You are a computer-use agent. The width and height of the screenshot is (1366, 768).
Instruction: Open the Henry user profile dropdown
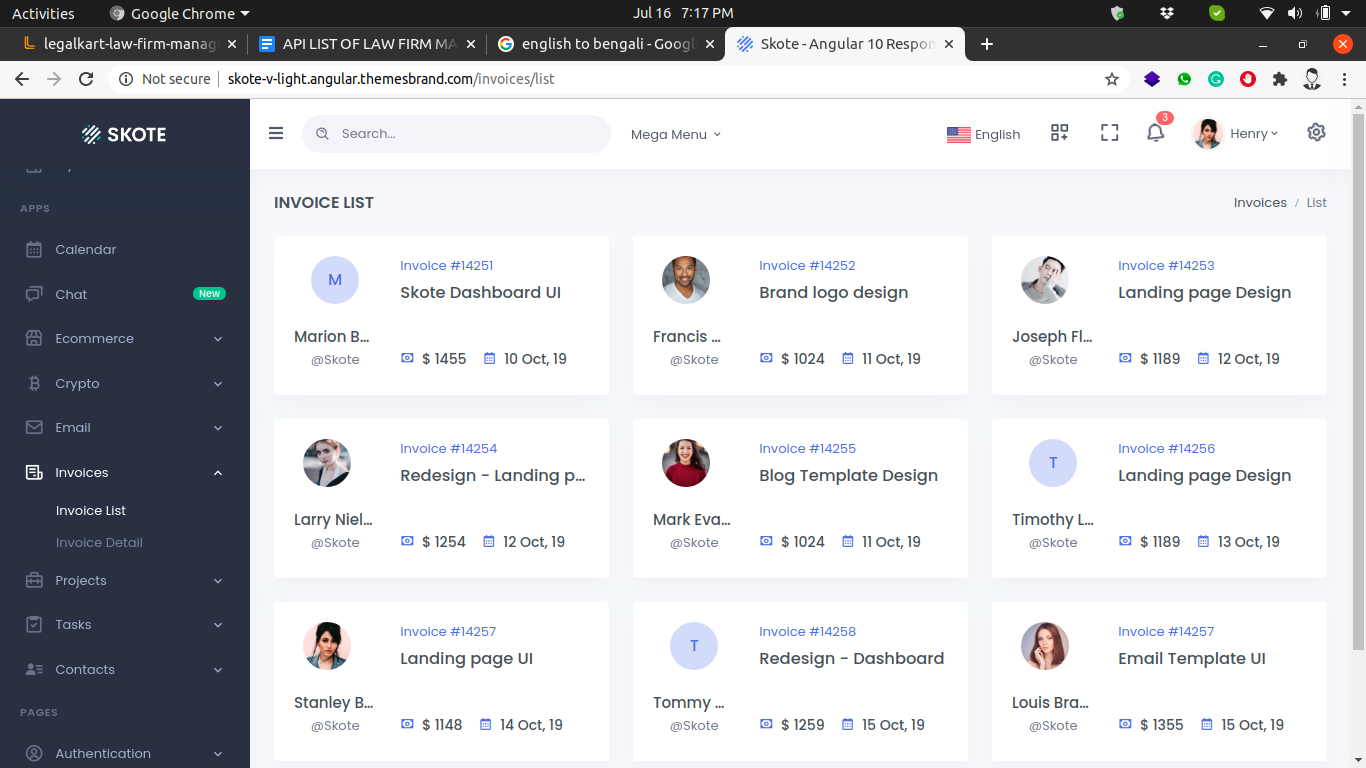(x=1237, y=134)
